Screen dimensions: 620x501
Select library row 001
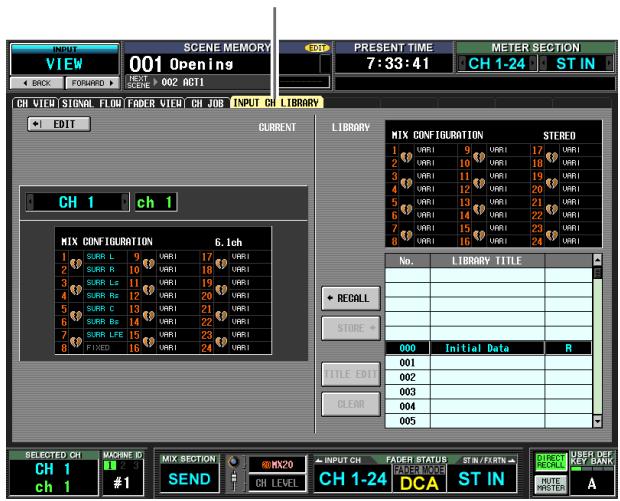(x=488, y=363)
